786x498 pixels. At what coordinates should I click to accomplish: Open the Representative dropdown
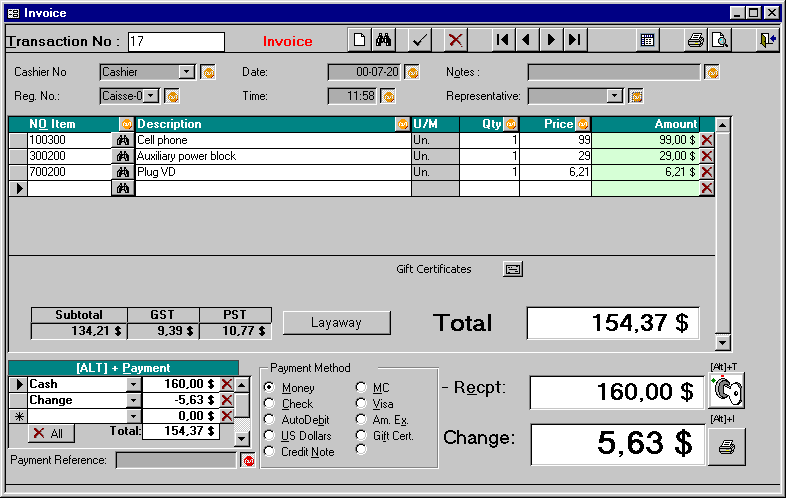click(614, 96)
